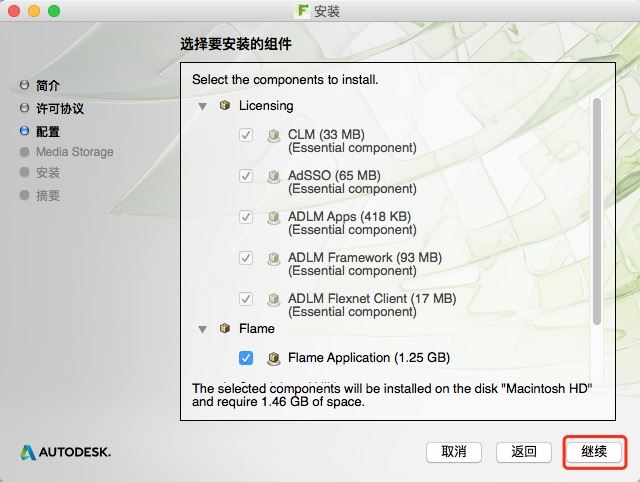
Task: Click the 返回 (Back) button
Action: [524, 452]
